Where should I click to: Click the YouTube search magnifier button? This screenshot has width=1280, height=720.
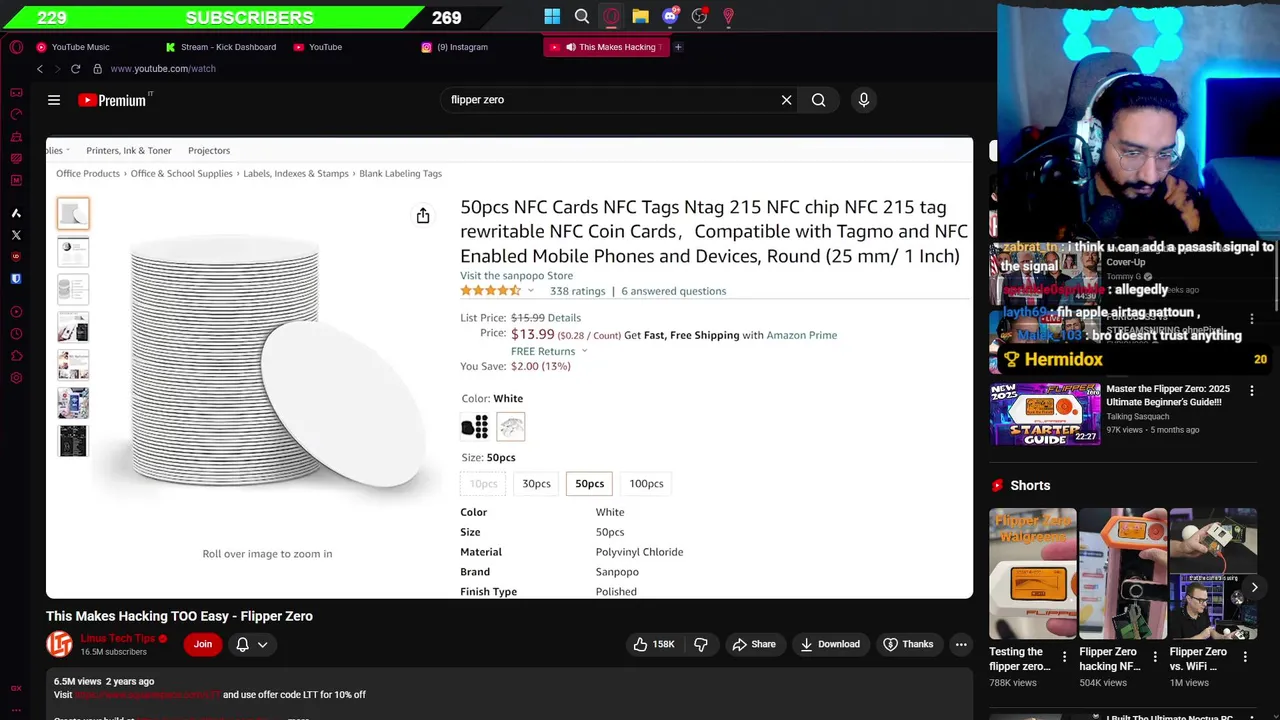click(x=818, y=100)
